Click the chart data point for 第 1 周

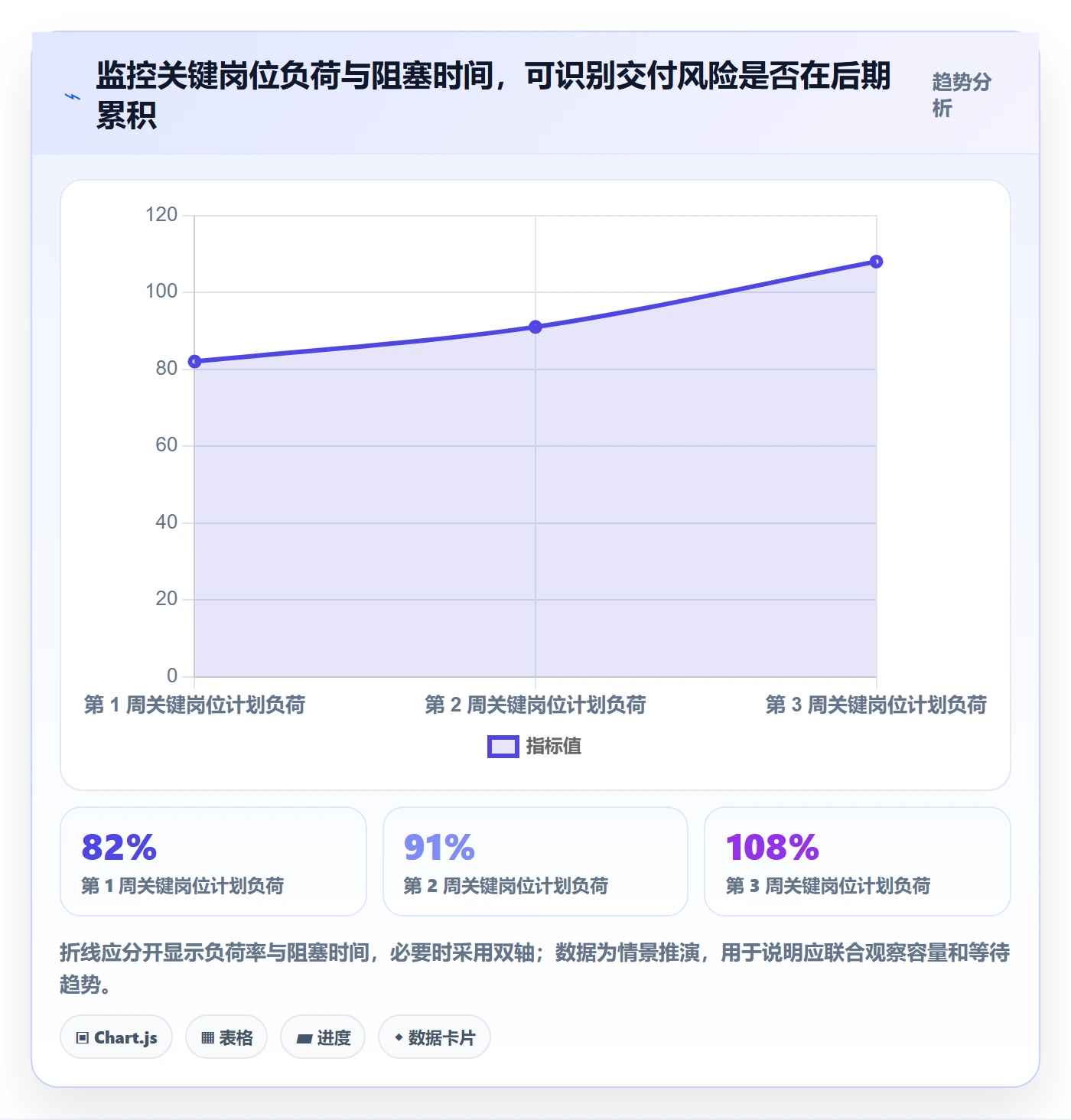click(194, 361)
